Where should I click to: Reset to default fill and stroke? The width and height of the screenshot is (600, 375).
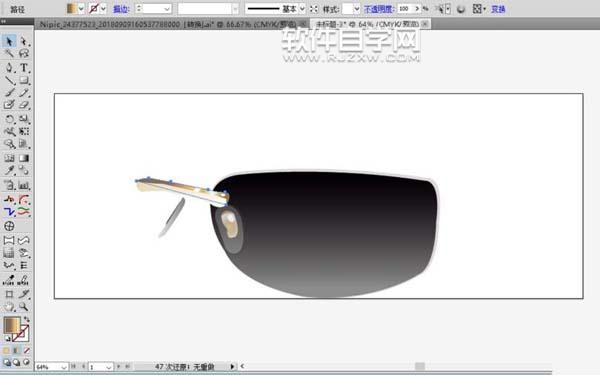(7, 338)
